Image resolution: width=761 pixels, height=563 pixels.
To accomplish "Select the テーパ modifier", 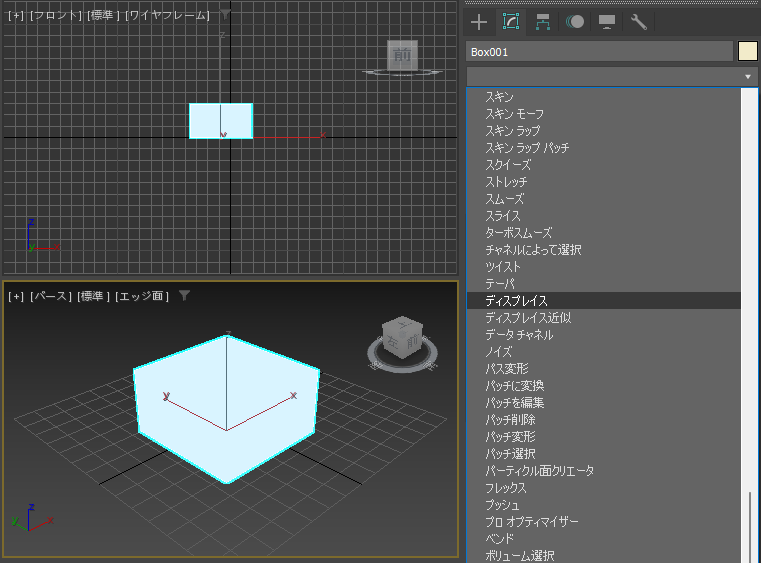I will (x=604, y=284).
